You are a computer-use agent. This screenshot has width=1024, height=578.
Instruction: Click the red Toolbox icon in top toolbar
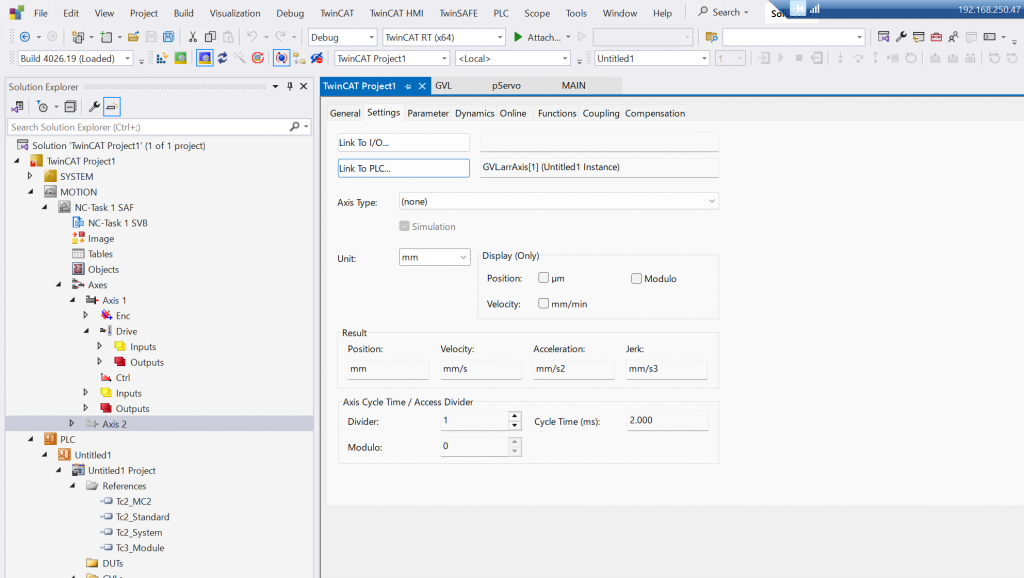(936, 37)
